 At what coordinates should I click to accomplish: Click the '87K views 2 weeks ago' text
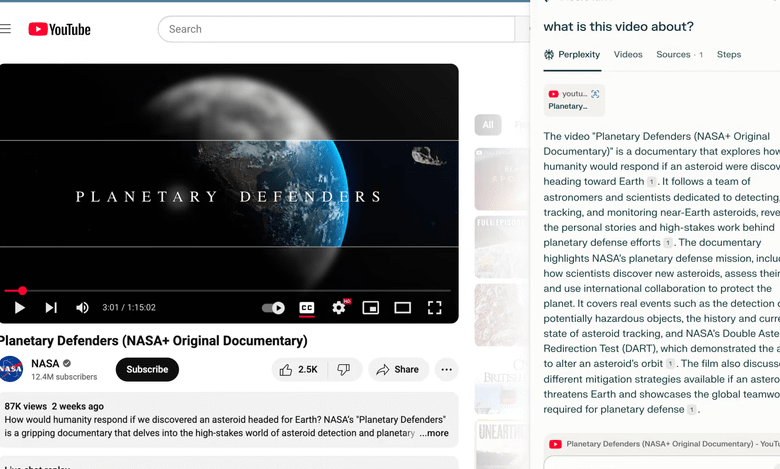(54, 406)
